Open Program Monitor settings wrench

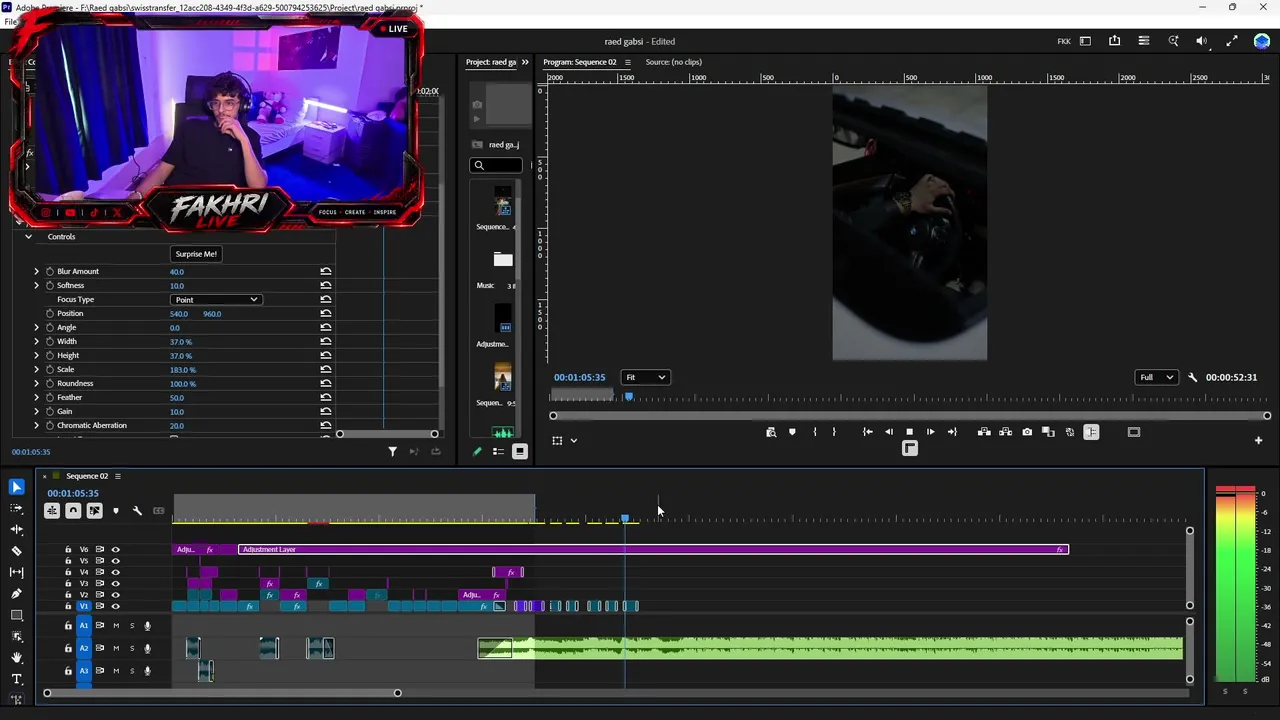tap(1192, 377)
